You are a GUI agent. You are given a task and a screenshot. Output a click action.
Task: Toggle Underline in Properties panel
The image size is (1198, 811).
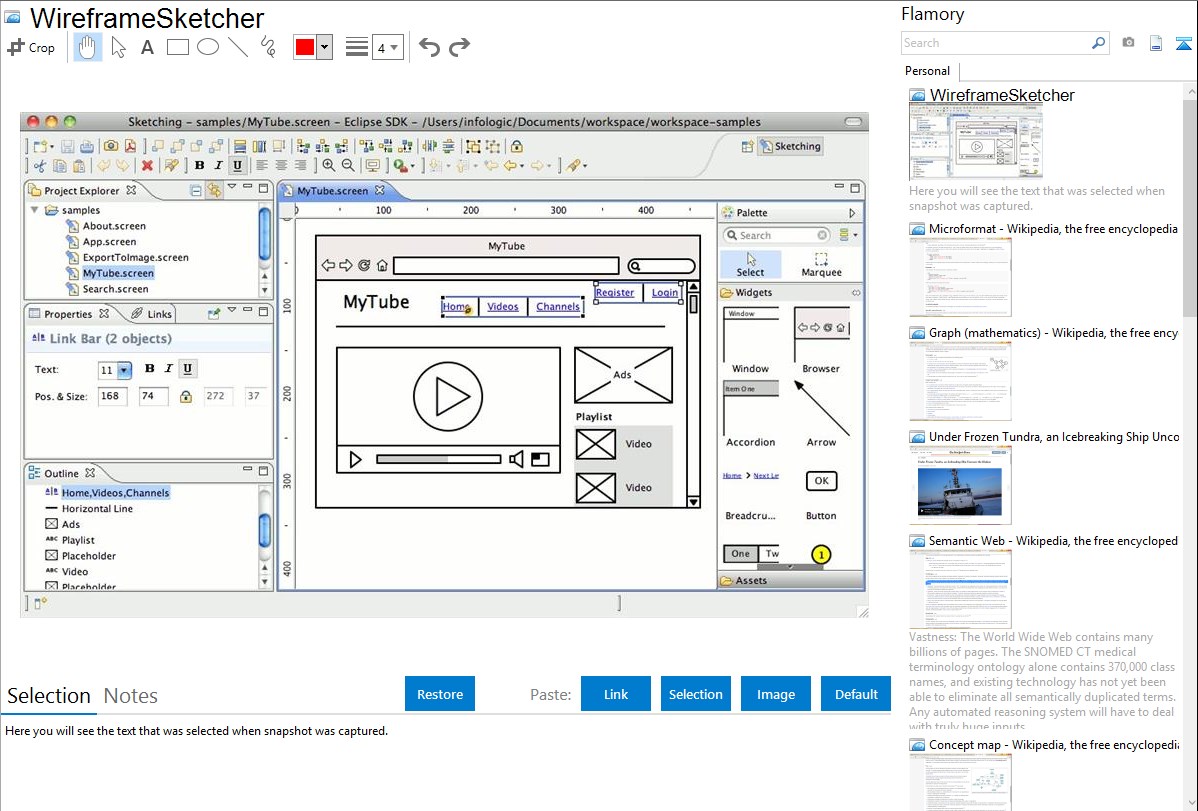187,368
